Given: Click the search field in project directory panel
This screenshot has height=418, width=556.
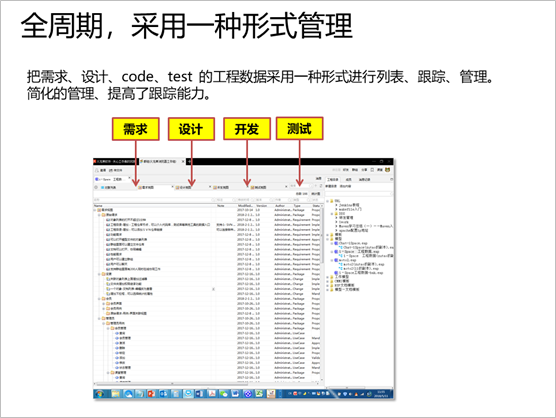Looking at the screenshot, I should pyautogui.click(x=358, y=194).
